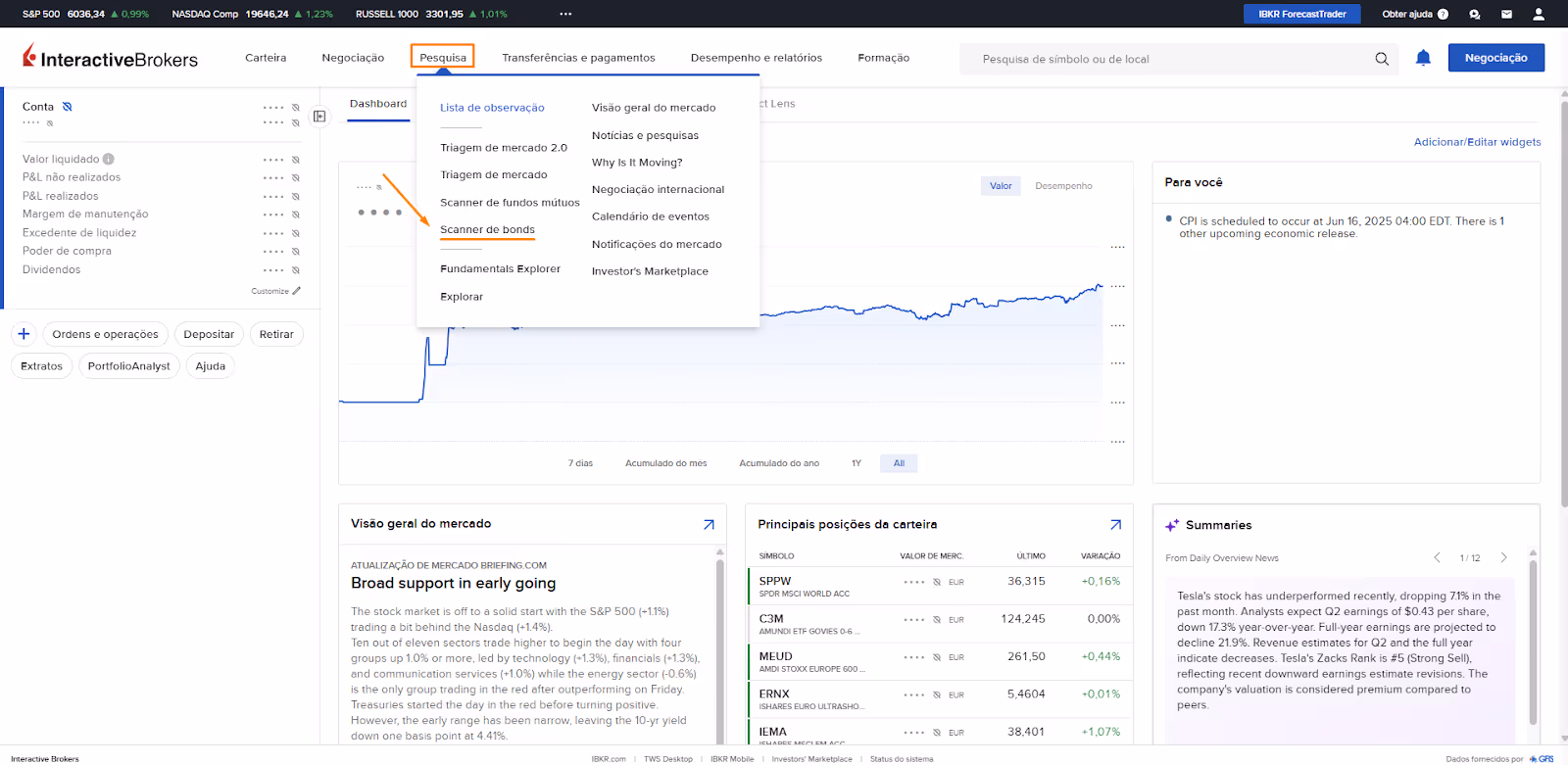Click the search magnifier icon
Viewport: 1568px width, 765px height.
1382,59
